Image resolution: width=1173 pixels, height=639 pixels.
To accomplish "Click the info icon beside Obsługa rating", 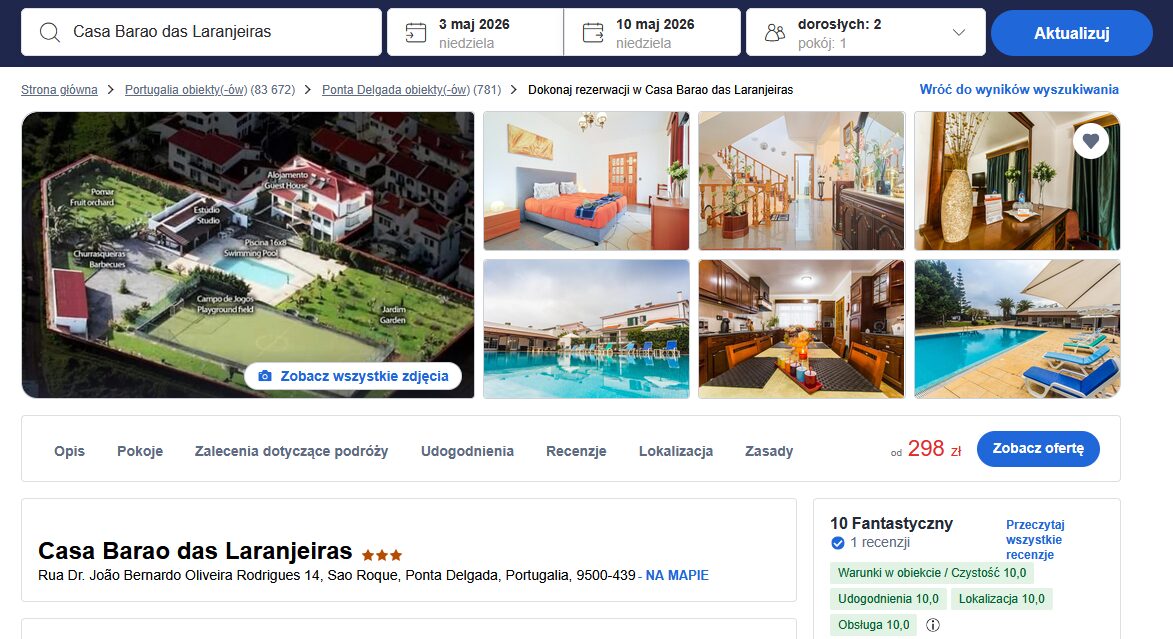I will click(933, 625).
